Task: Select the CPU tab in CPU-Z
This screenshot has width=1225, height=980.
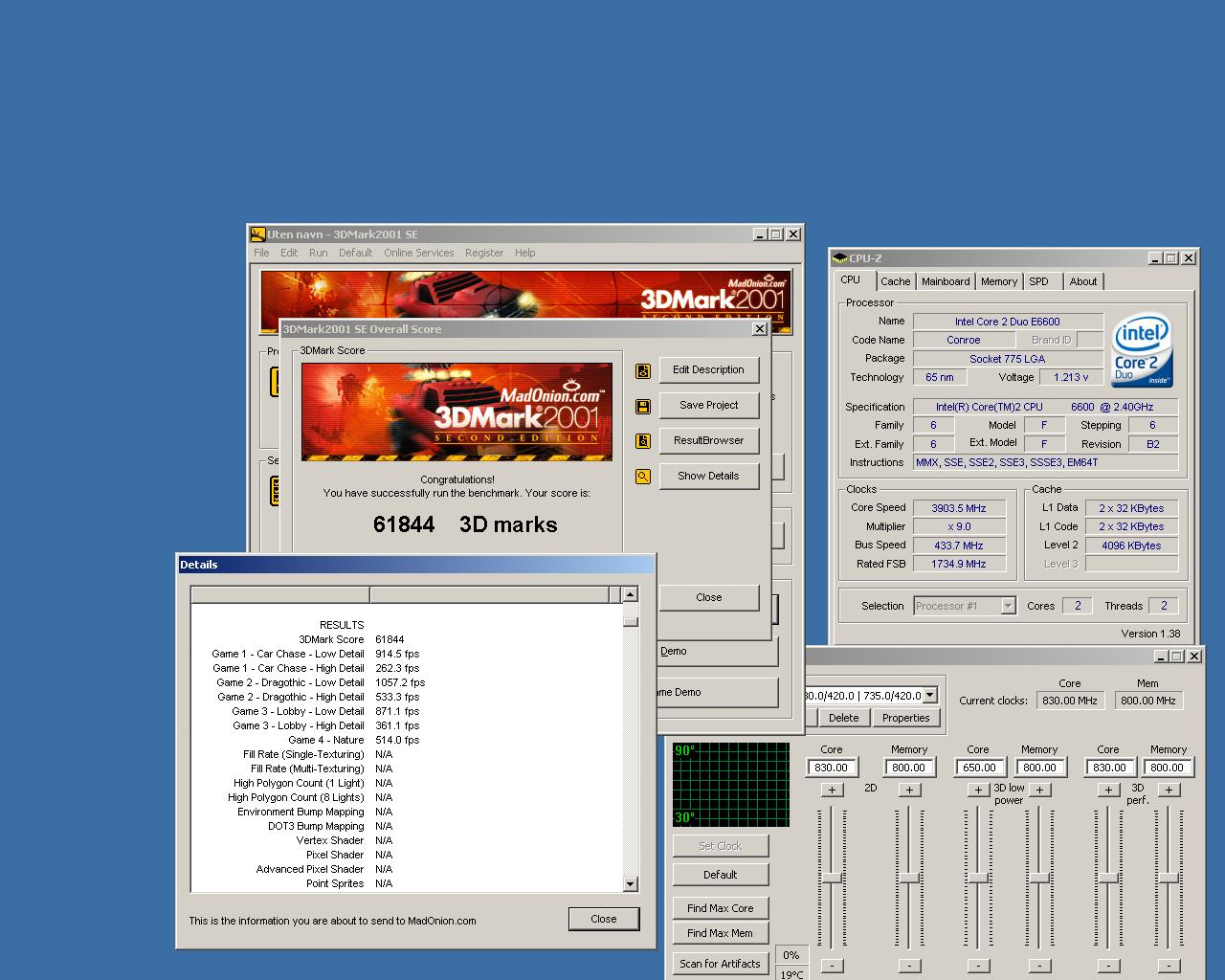Action: [x=851, y=280]
